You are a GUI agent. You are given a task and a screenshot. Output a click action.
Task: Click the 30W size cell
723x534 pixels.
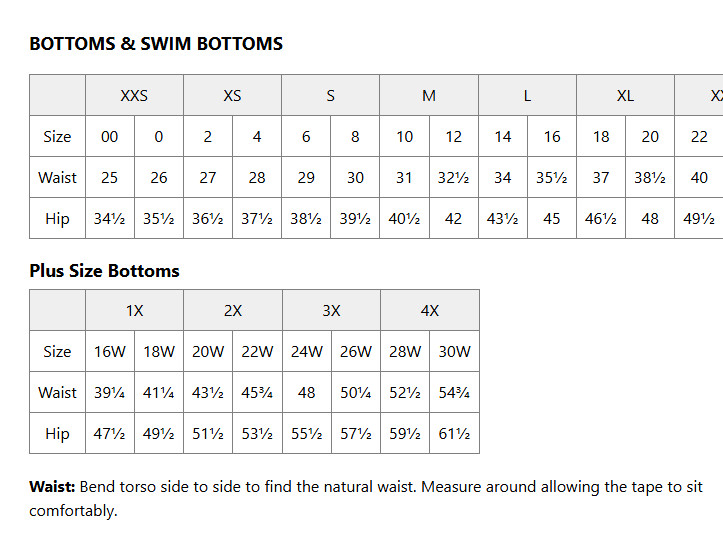[x=454, y=352]
